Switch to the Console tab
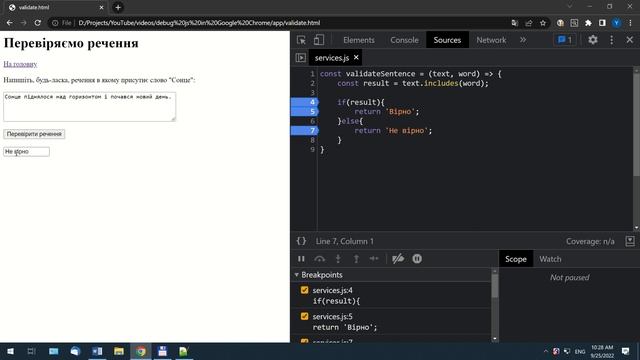Image resolution: width=640 pixels, height=360 pixels. pyautogui.click(x=404, y=40)
